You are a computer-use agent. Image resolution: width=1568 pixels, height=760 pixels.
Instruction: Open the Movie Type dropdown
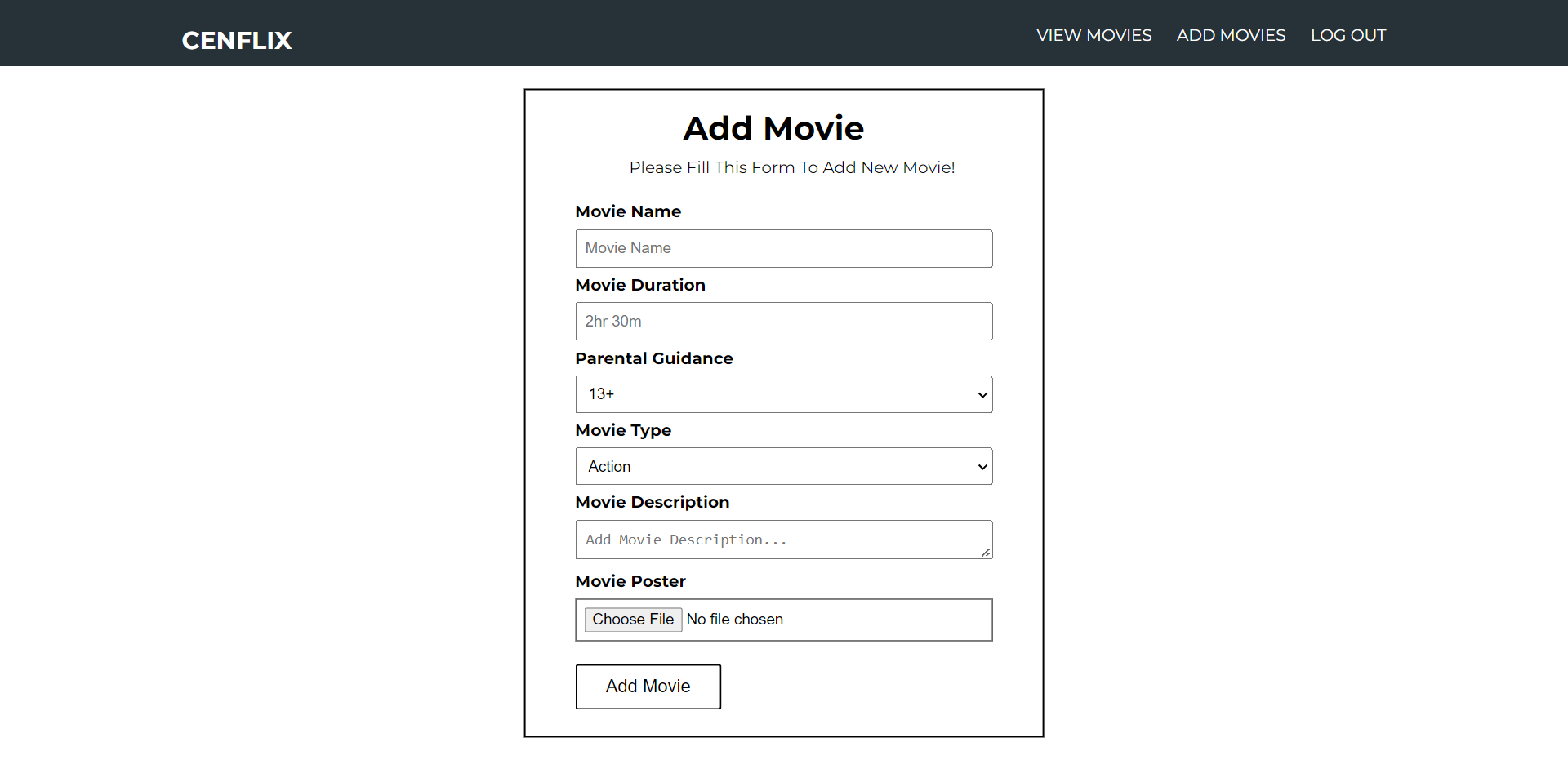(783, 466)
